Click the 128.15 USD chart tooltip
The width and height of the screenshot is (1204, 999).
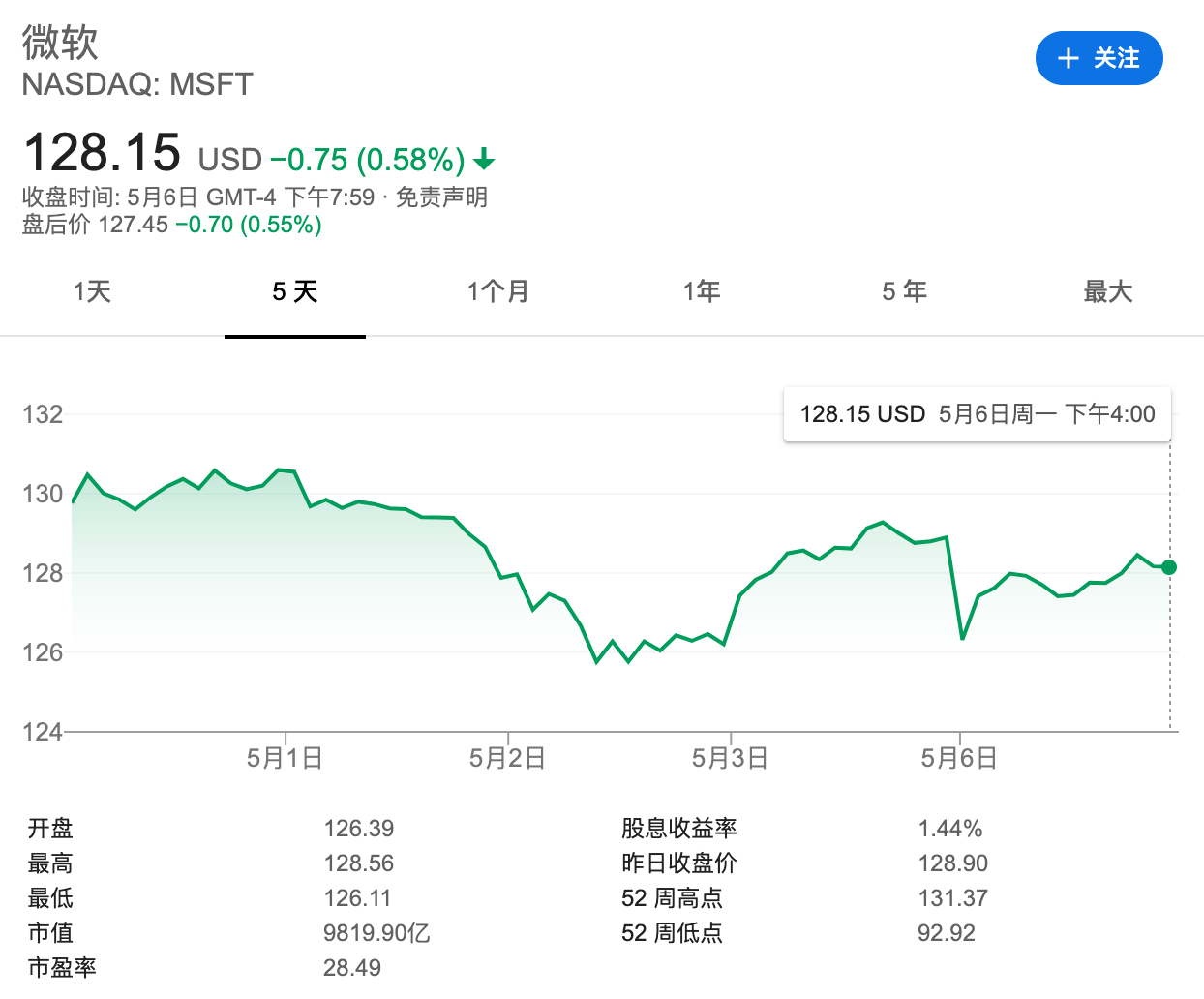click(x=978, y=414)
